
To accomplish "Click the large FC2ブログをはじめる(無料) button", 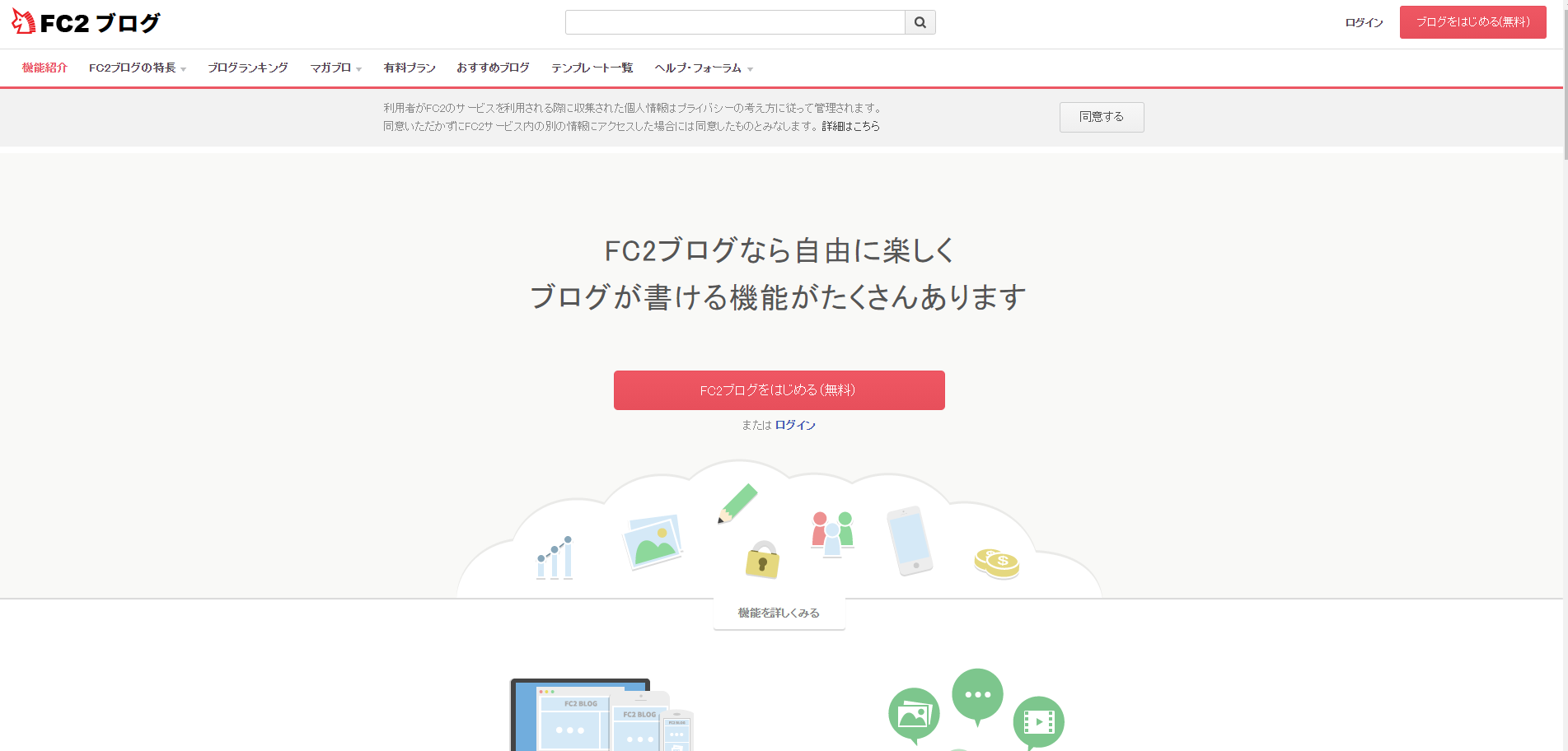I will click(779, 390).
